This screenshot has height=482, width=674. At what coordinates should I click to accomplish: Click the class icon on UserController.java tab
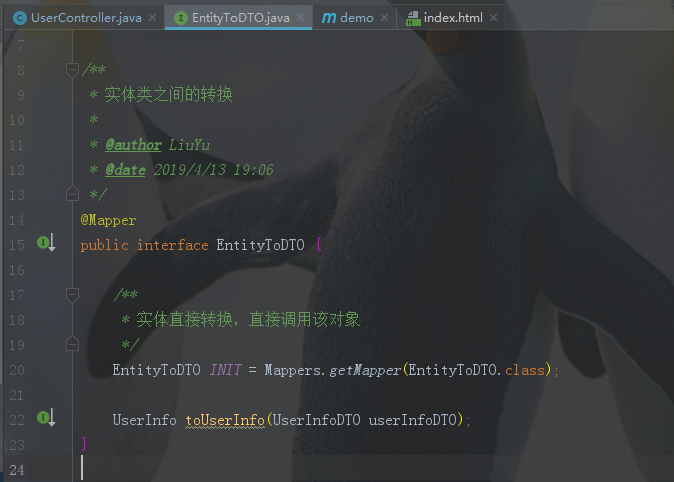[x=20, y=18]
